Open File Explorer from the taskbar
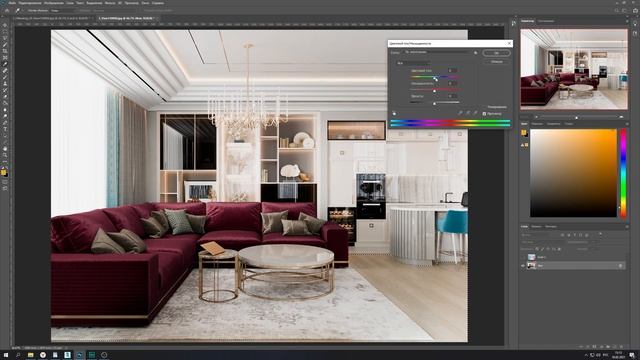640x360 pixels. (30, 355)
